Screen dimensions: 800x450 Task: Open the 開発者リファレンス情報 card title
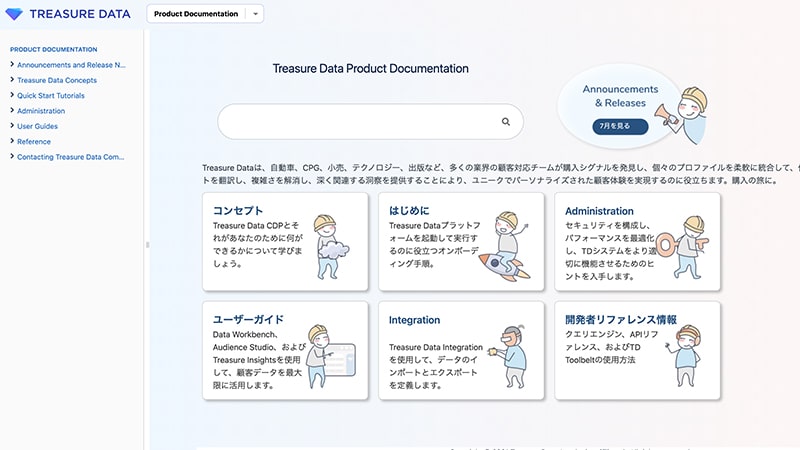click(621, 319)
